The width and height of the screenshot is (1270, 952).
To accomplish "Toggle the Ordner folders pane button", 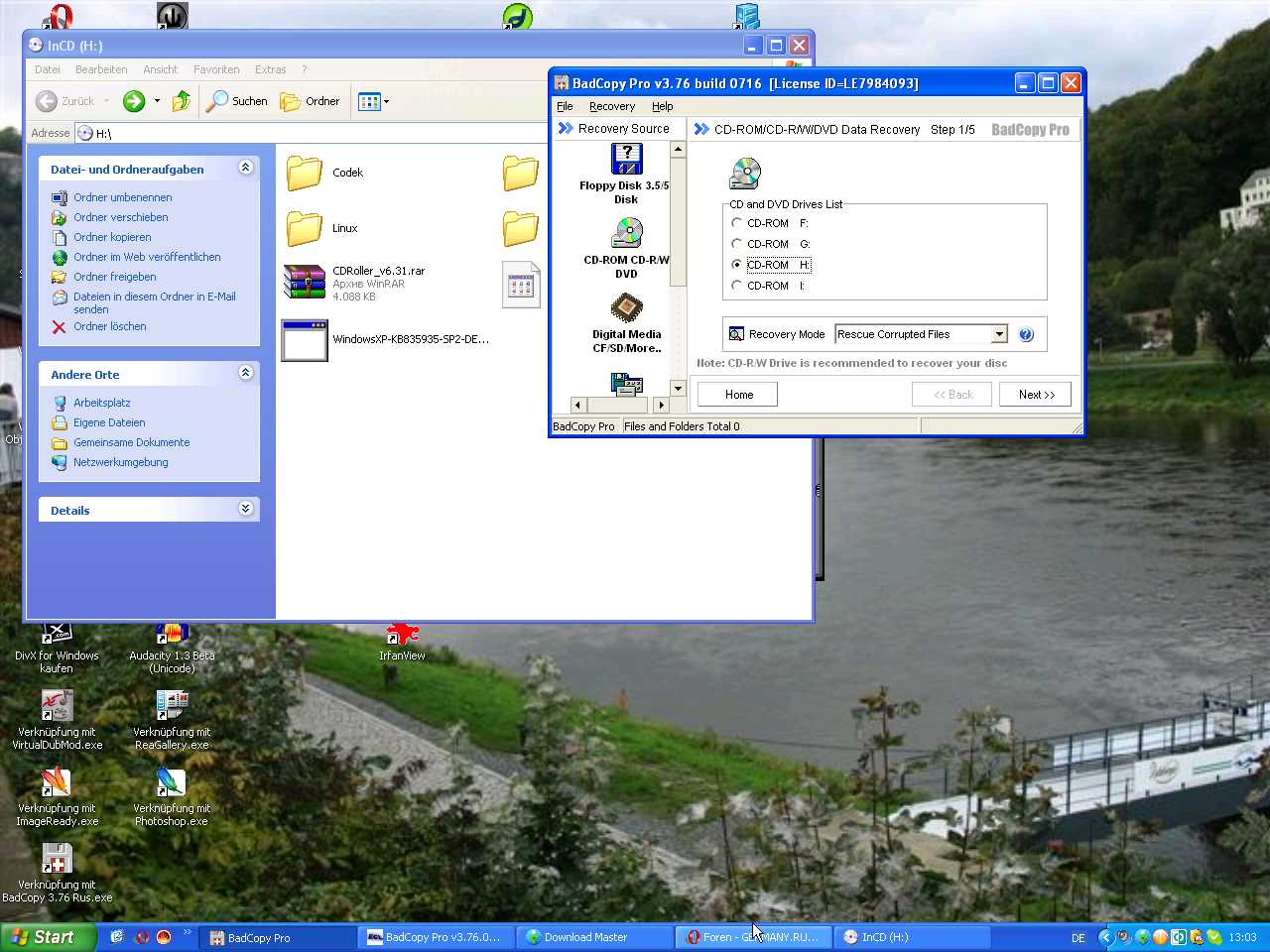I will [x=310, y=101].
